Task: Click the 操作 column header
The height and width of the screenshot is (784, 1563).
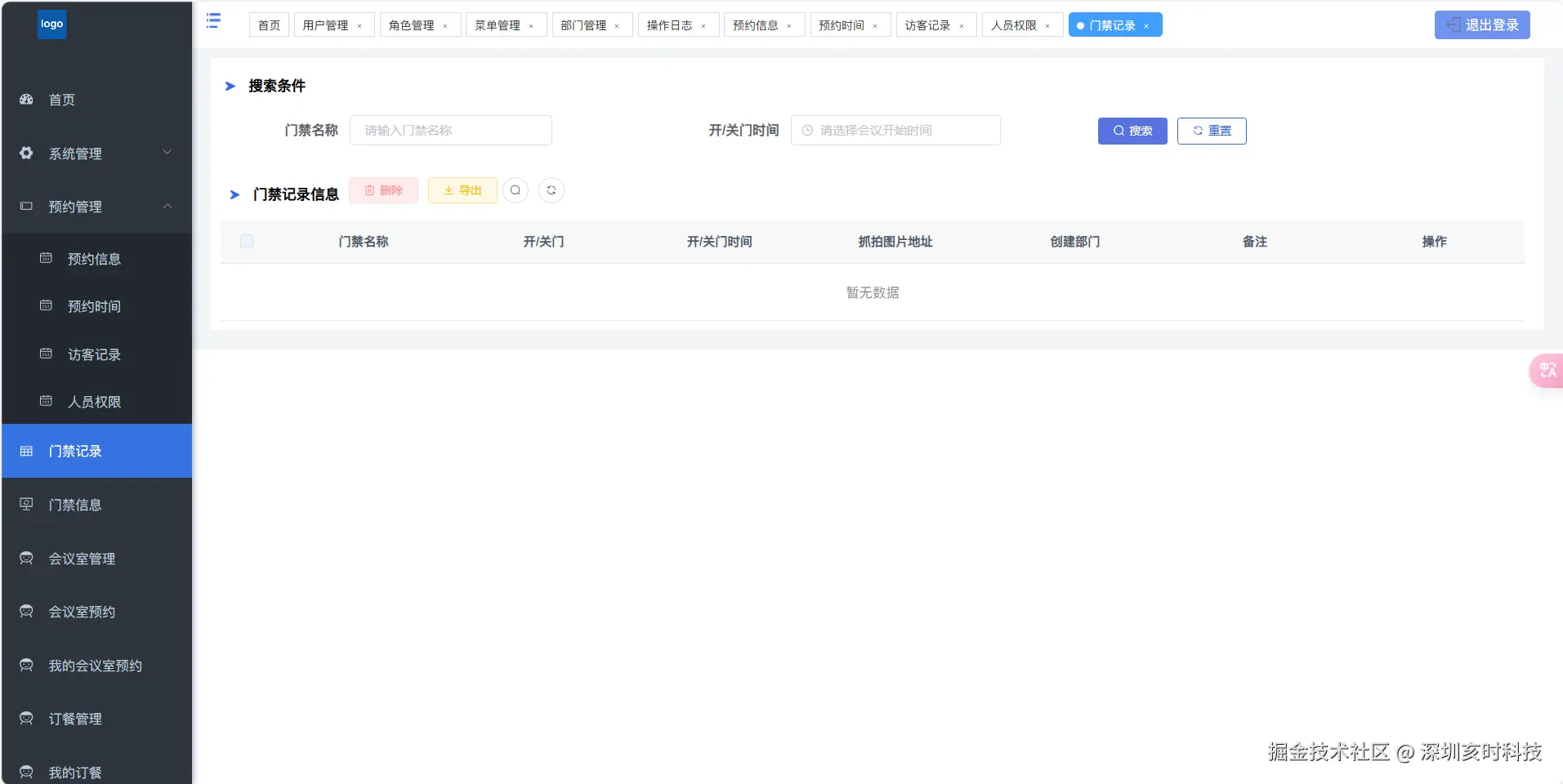Action: click(x=1435, y=242)
